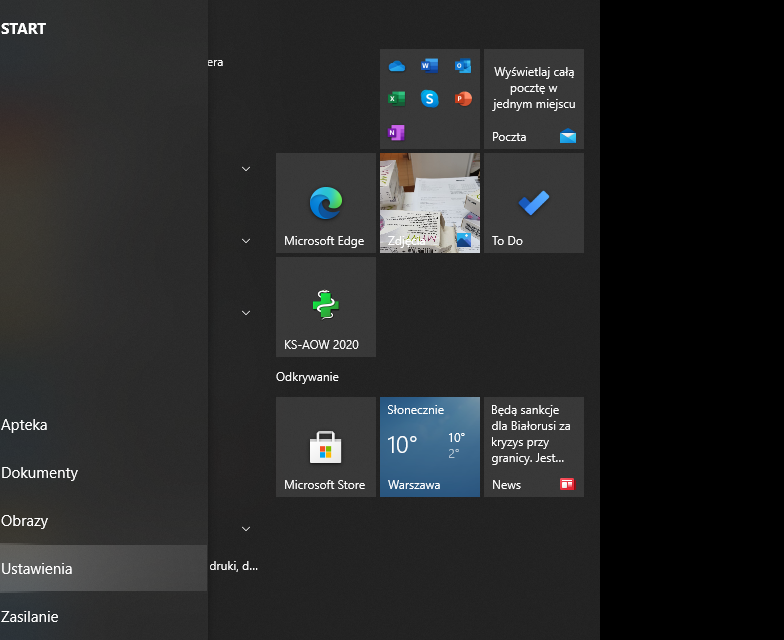Open Obrazy from the Start sidebar
784x640 pixels.
click(104, 520)
